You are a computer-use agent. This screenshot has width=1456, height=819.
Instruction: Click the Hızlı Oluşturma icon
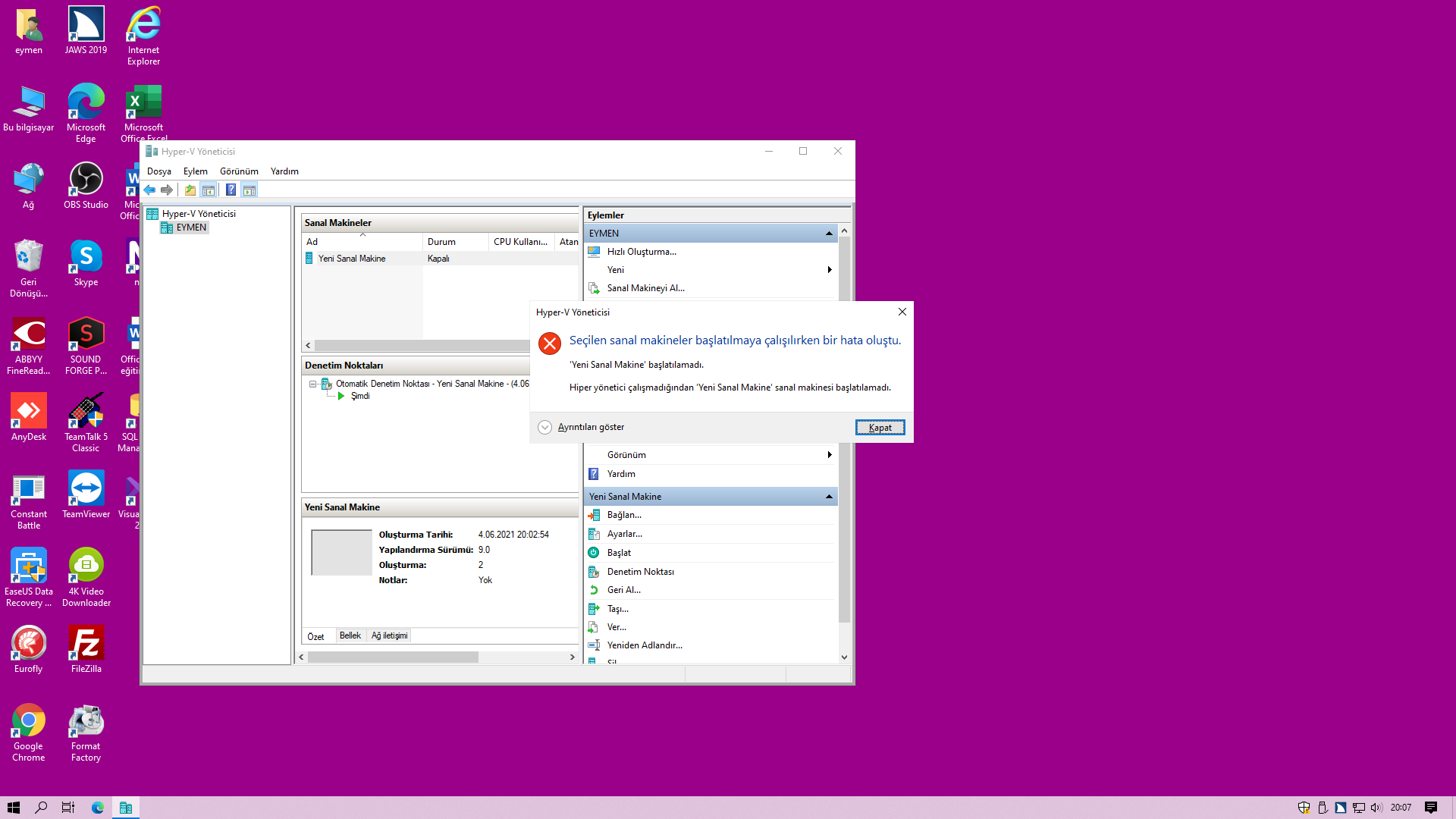594,252
